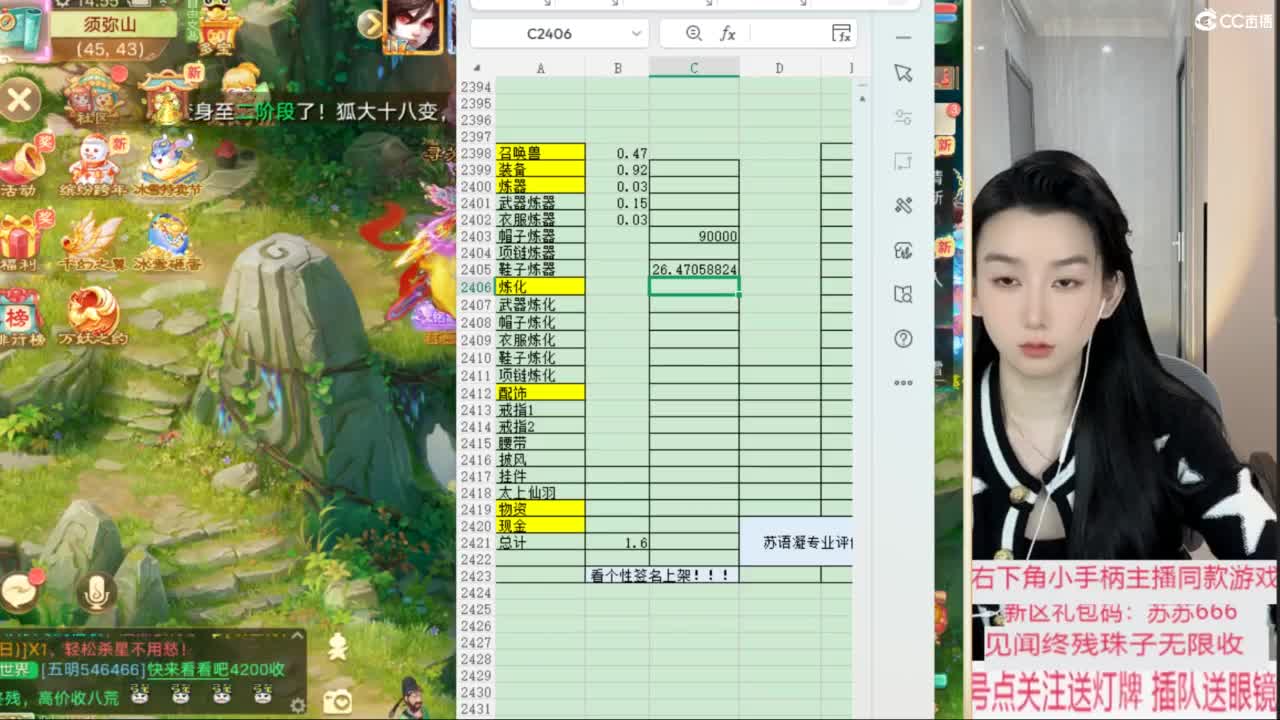Open the settings sliders icon in side panel

tap(903, 117)
